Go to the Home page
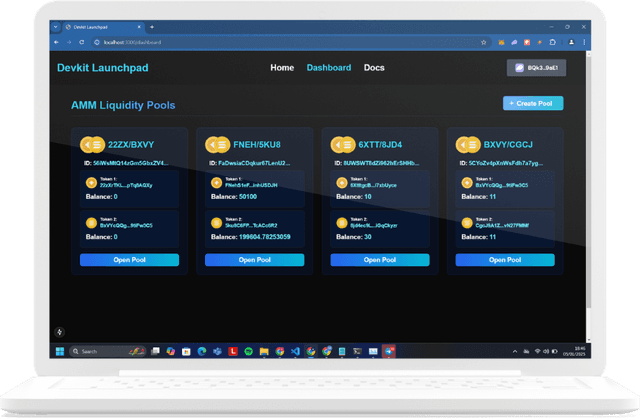This screenshot has width=640, height=418. coord(282,68)
